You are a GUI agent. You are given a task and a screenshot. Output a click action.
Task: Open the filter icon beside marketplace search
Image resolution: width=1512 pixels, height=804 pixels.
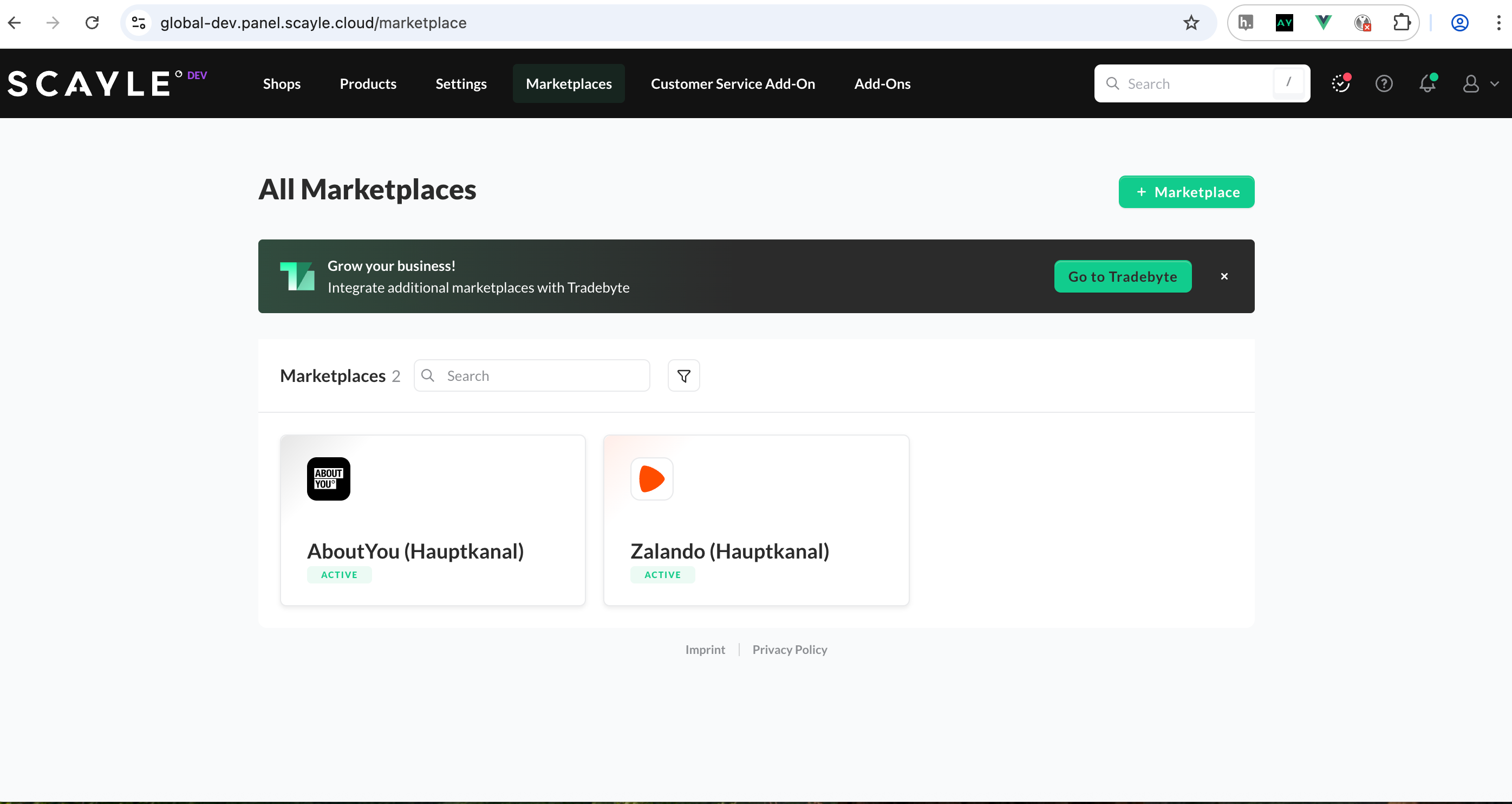coord(683,375)
